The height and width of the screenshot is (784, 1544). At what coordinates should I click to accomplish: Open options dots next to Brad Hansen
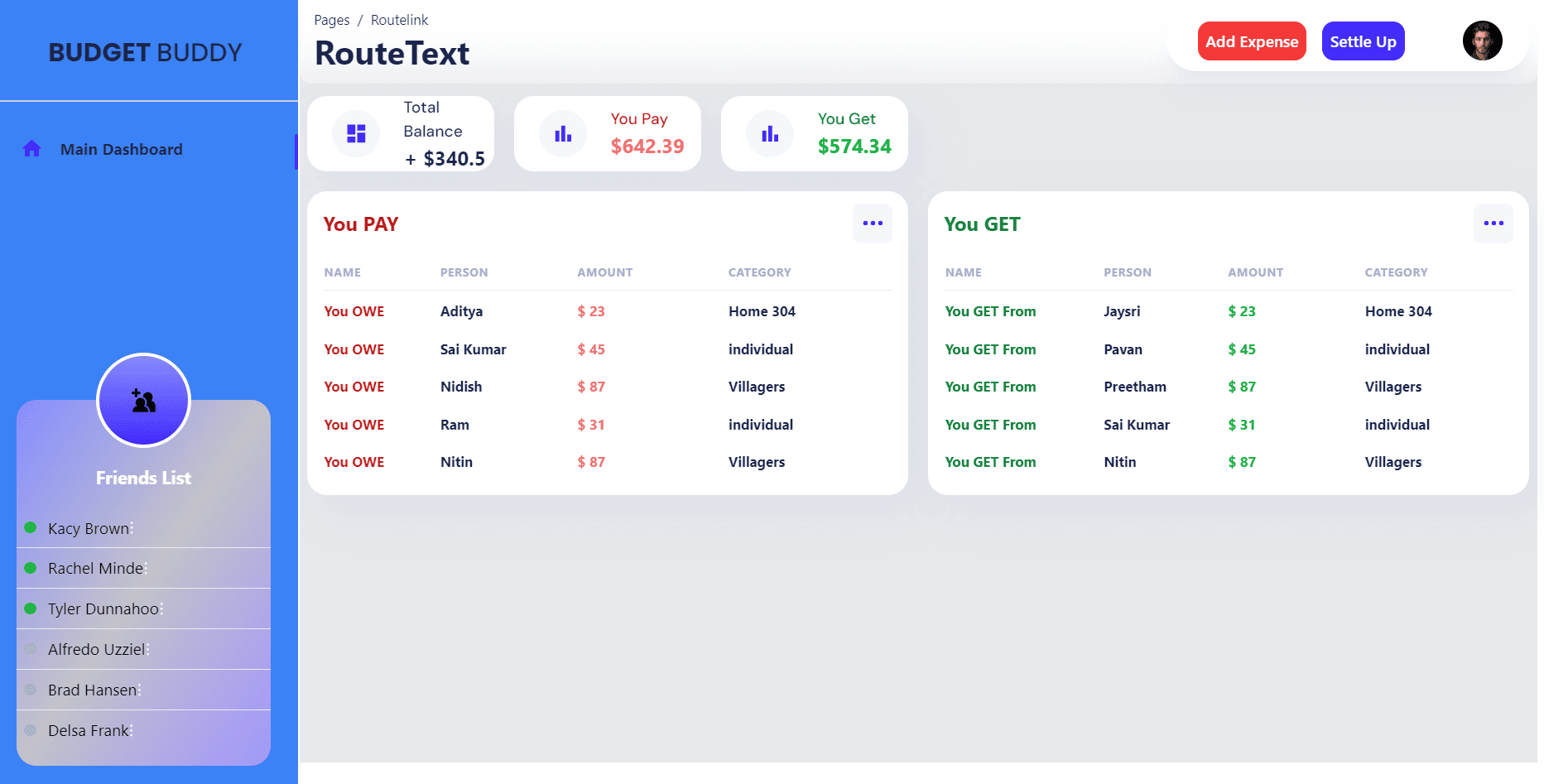[x=139, y=690]
